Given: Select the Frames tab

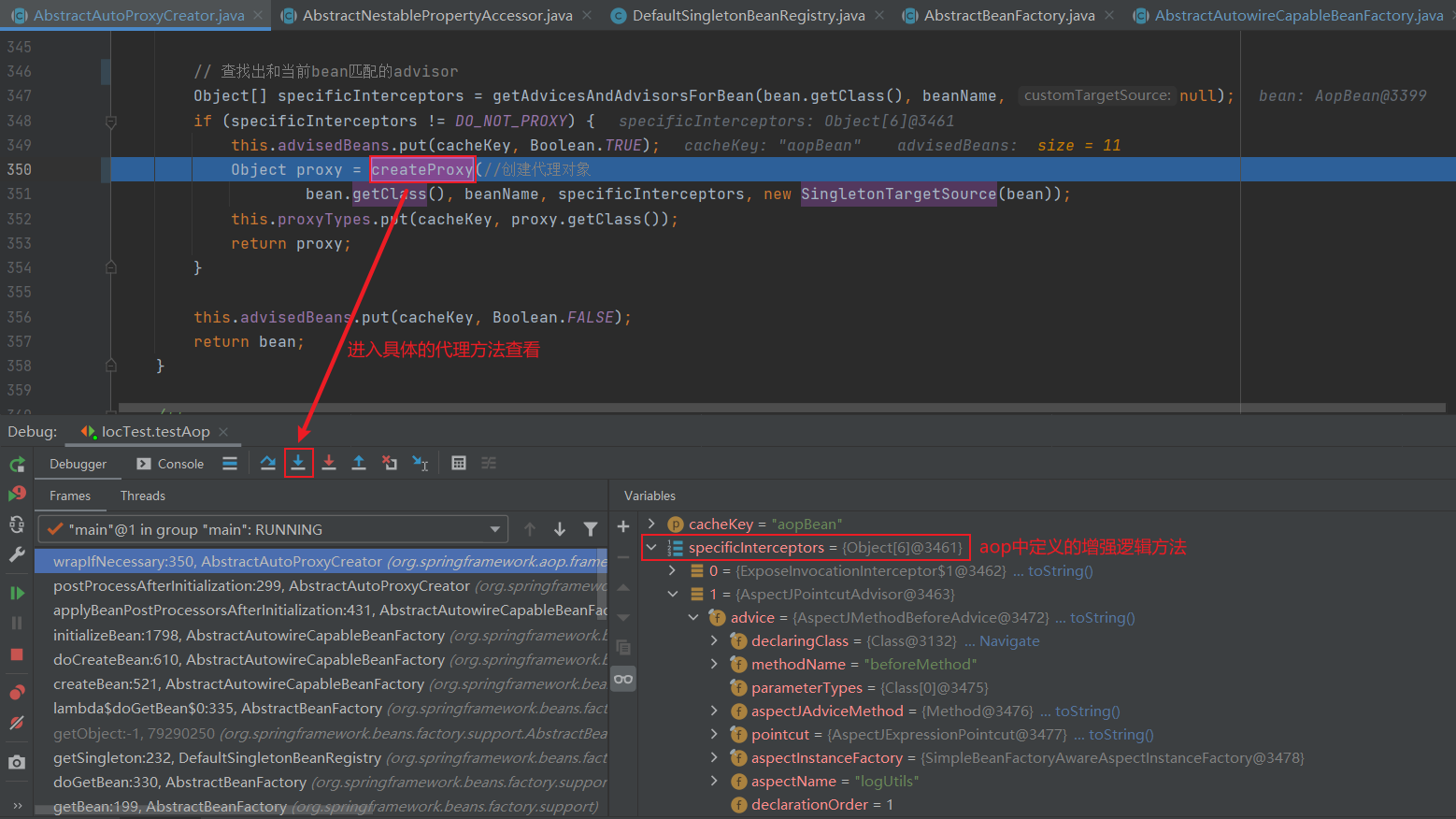Looking at the screenshot, I should [70, 496].
